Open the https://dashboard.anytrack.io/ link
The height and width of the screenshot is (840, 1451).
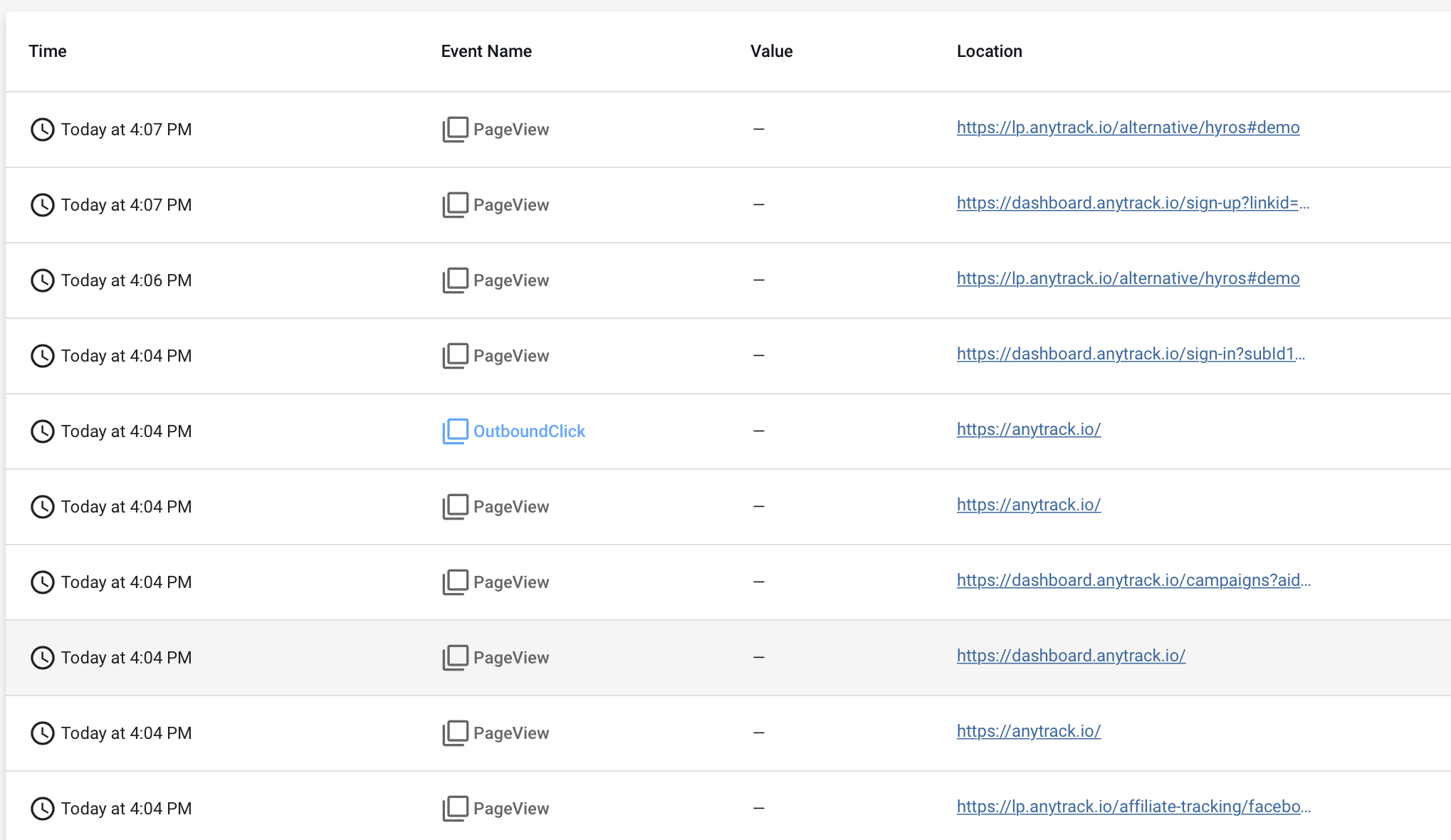1071,656
